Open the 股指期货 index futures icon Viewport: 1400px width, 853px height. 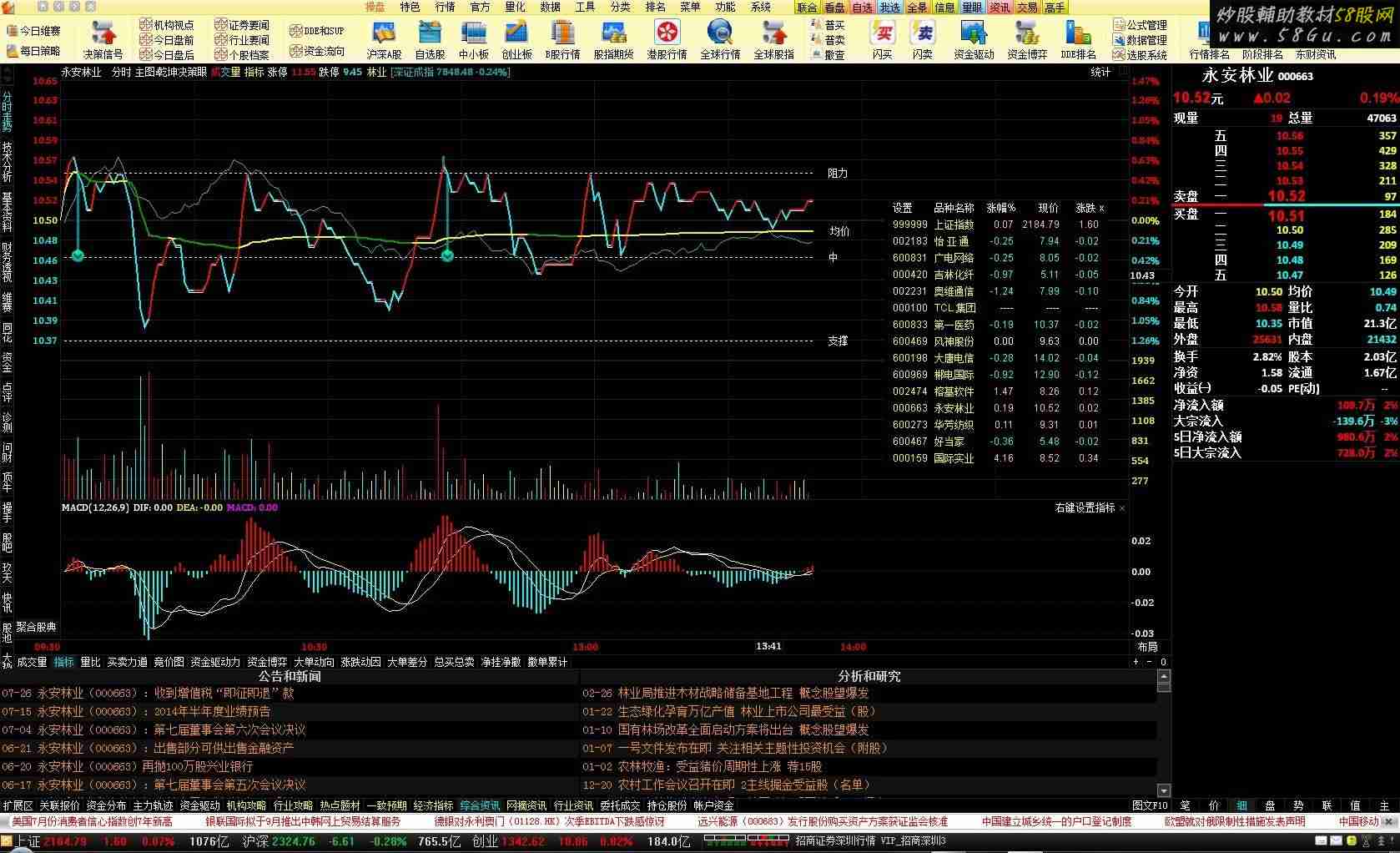(613, 39)
